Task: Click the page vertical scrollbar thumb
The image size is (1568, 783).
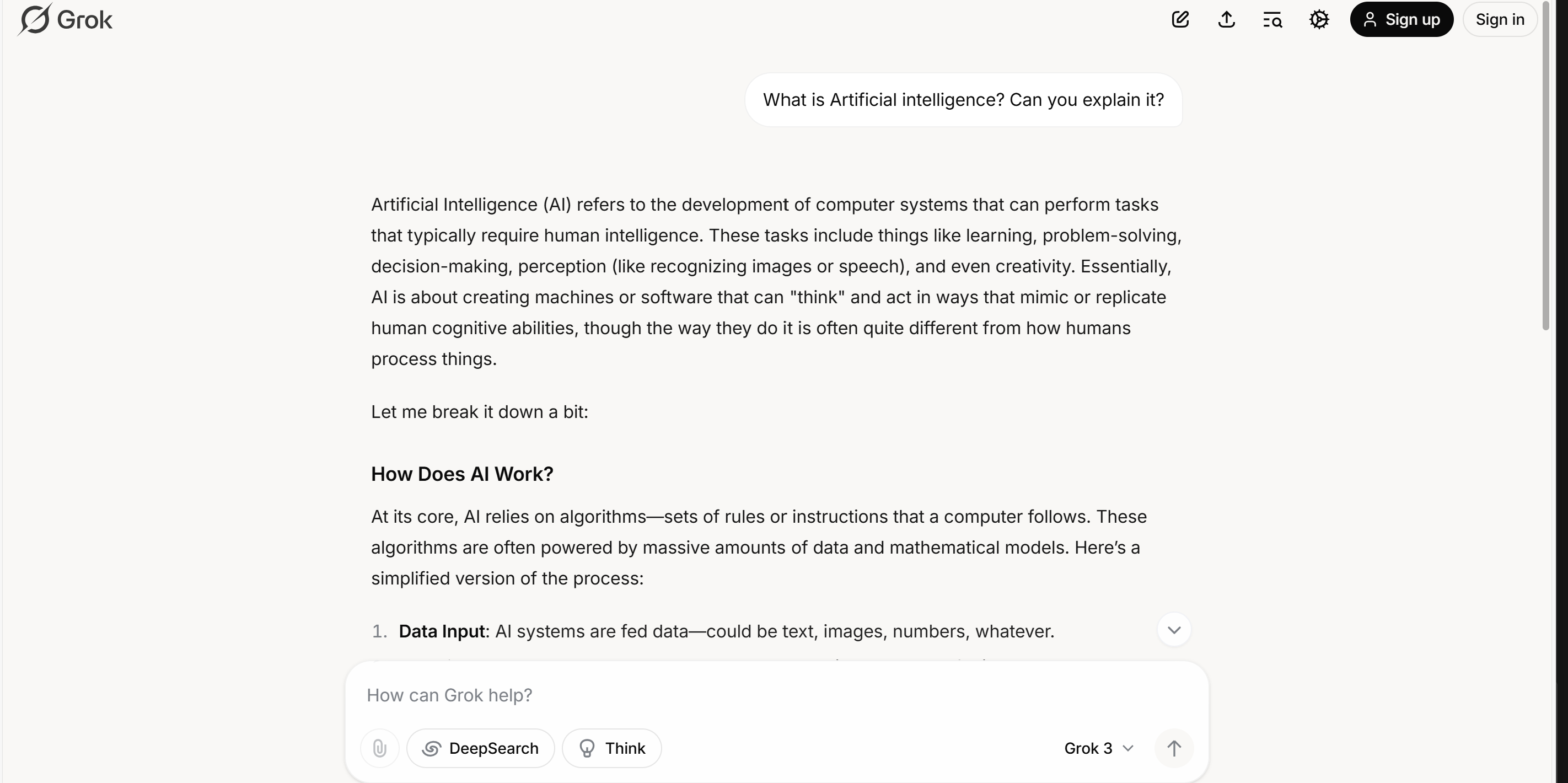Action: [x=1545, y=165]
